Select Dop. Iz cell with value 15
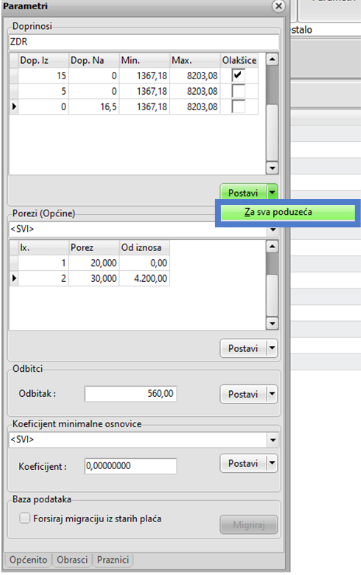This screenshot has width=361, height=575. pos(43,76)
